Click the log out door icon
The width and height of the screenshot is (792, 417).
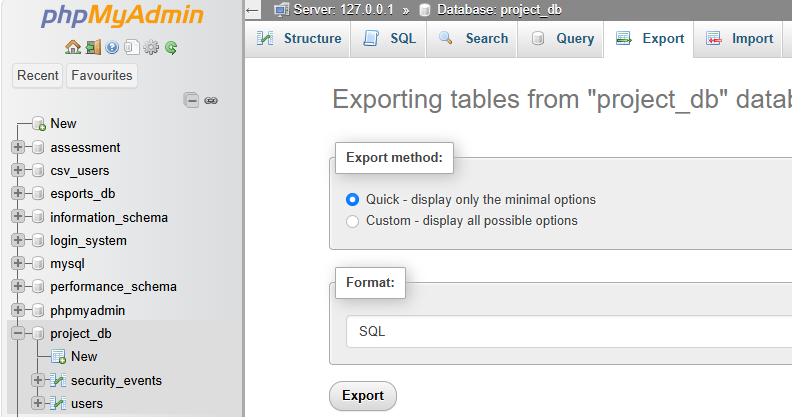click(x=93, y=47)
